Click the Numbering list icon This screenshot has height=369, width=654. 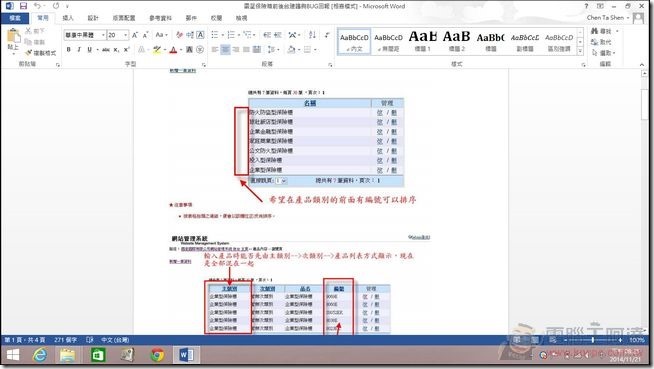click(x=231, y=35)
